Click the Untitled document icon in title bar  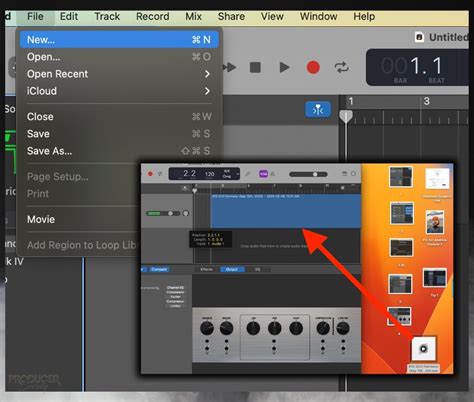419,37
